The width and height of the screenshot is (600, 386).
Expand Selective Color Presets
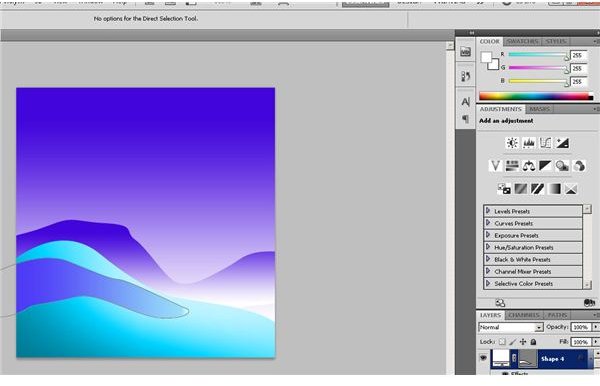click(x=488, y=283)
